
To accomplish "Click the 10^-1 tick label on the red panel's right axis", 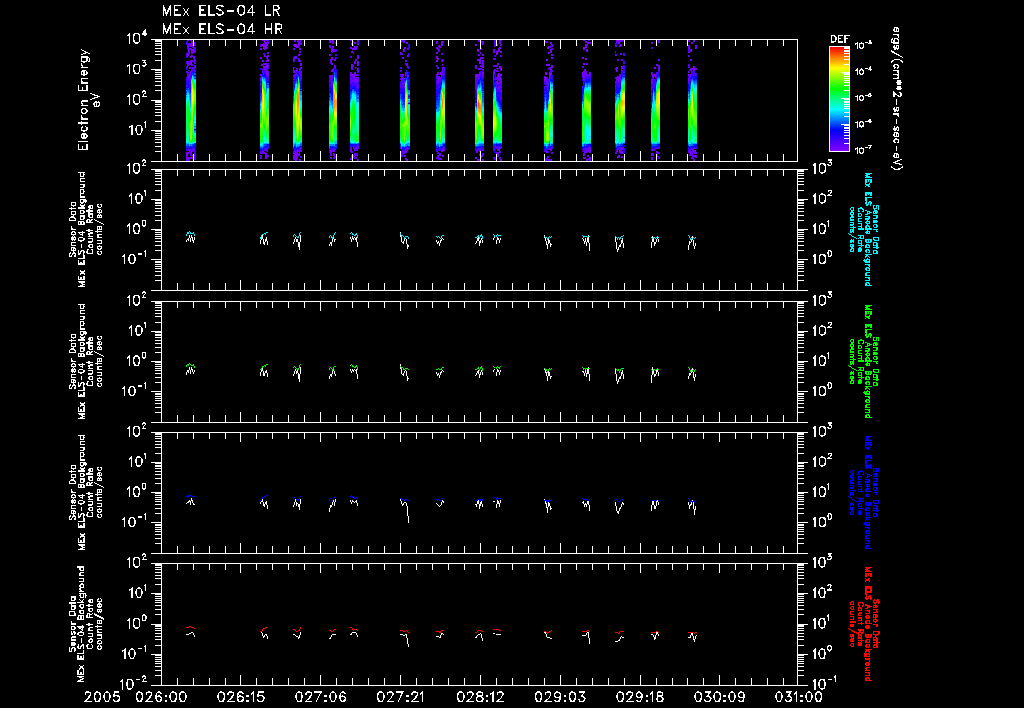I will [823, 684].
